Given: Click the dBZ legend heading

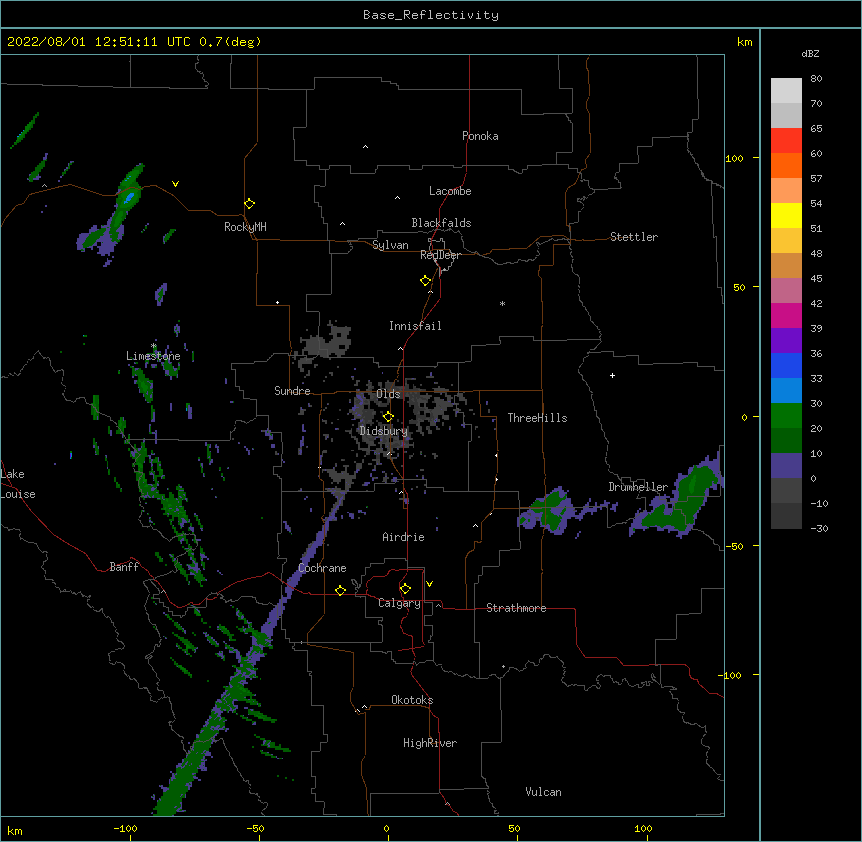Looking at the screenshot, I should [x=810, y=53].
